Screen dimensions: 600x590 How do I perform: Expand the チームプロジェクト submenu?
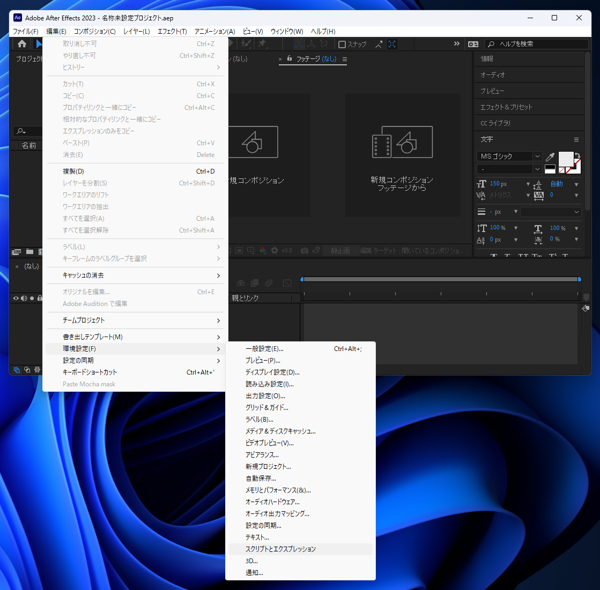click(135, 320)
